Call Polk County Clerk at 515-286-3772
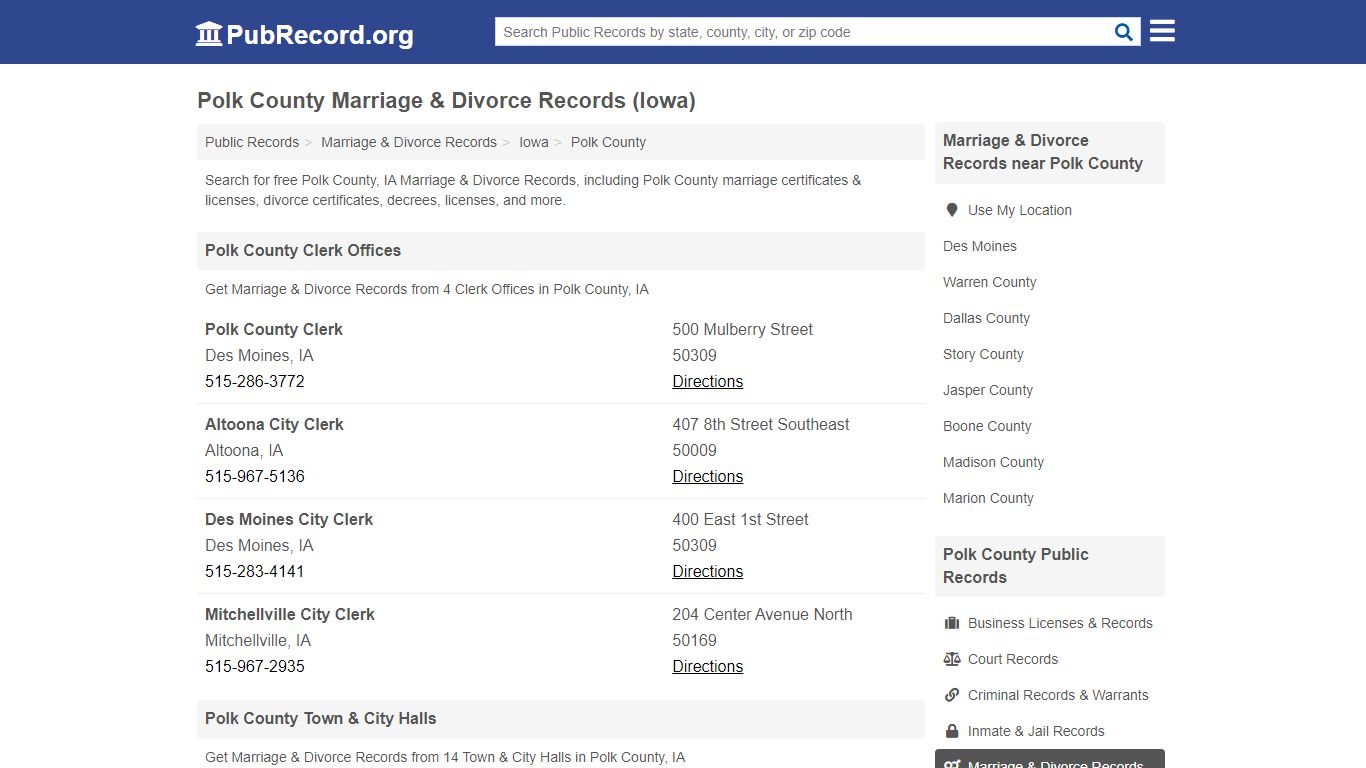The width and height of the screenshot is (1366, 768). 255,381
